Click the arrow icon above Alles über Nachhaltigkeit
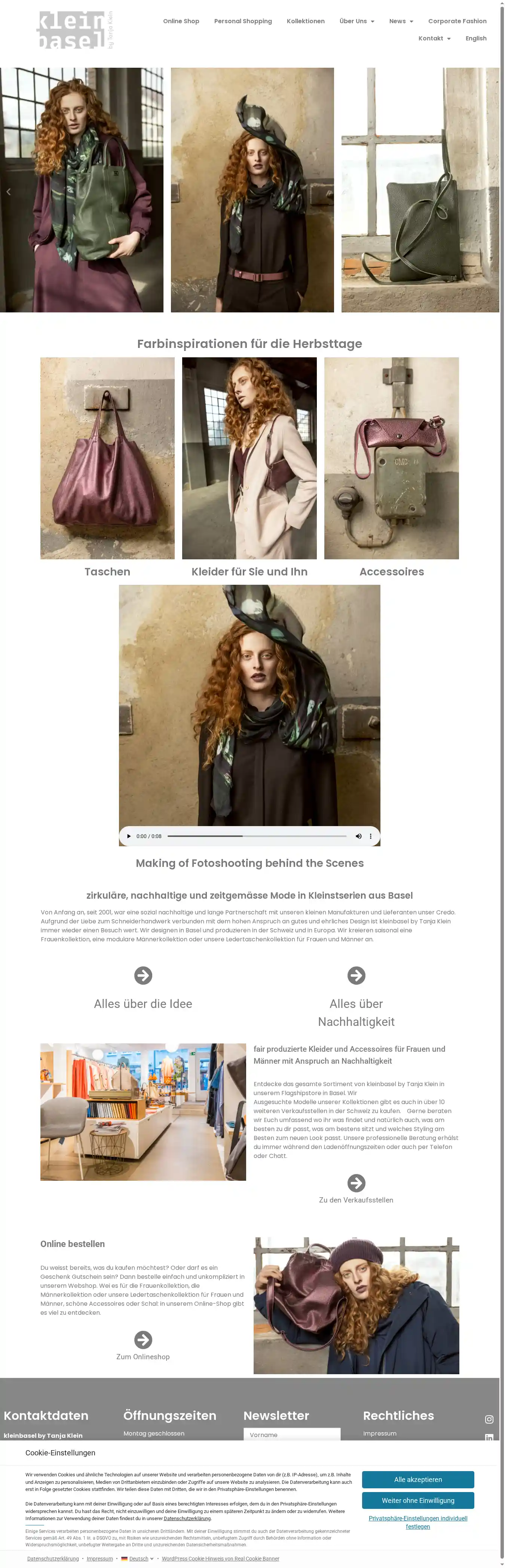 coord(356,975)
